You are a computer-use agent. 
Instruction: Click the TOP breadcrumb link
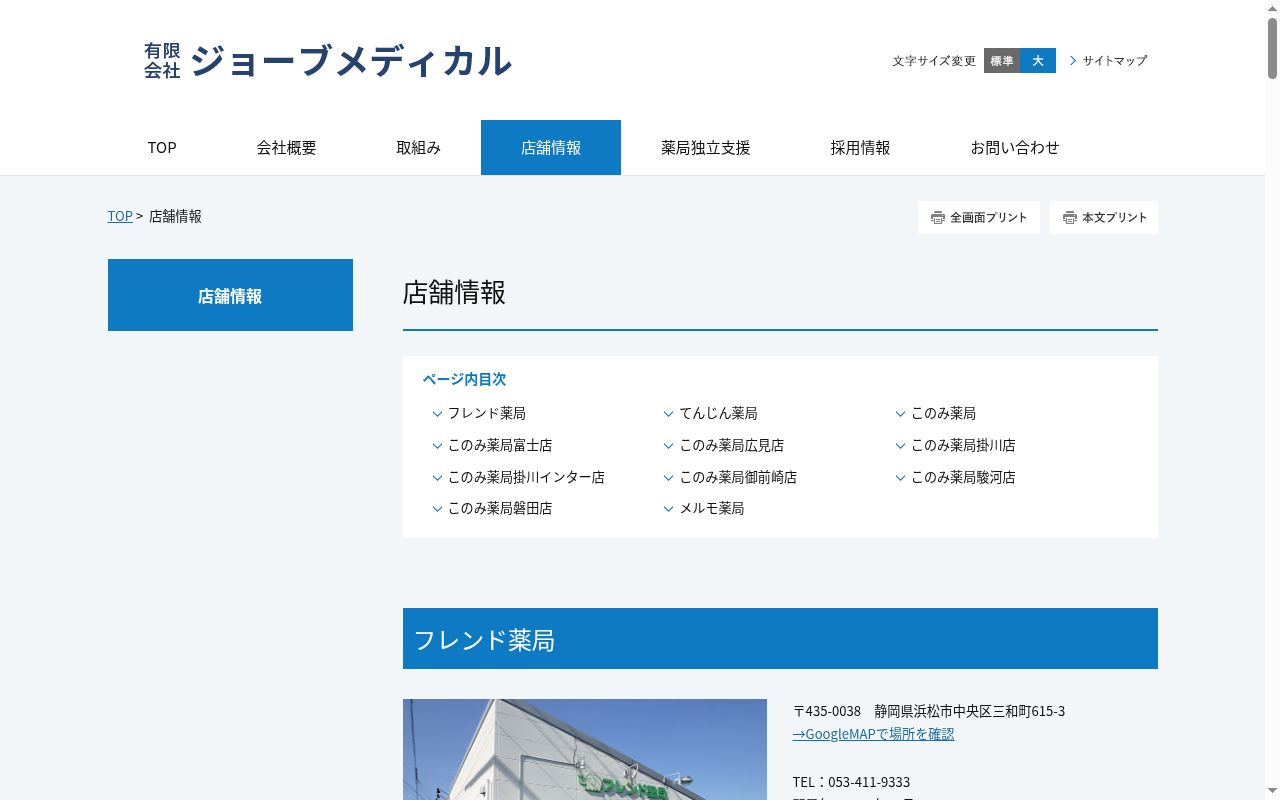(120, 216)
